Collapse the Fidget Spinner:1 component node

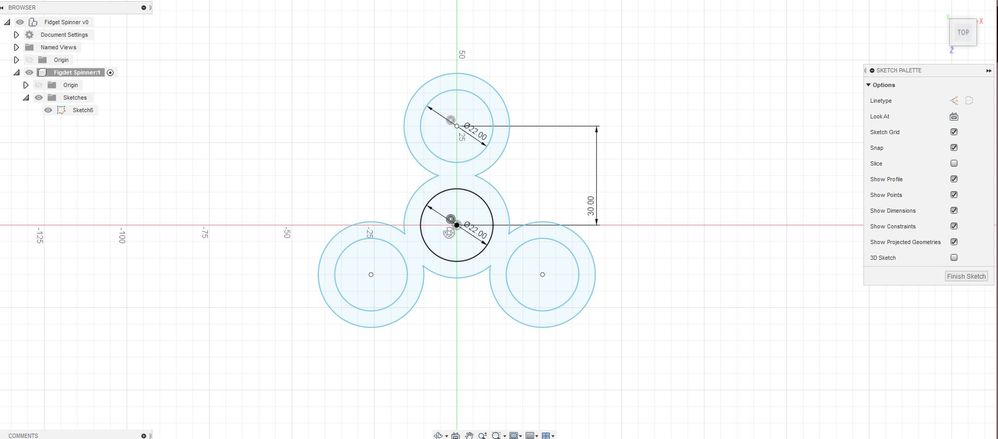17,73
